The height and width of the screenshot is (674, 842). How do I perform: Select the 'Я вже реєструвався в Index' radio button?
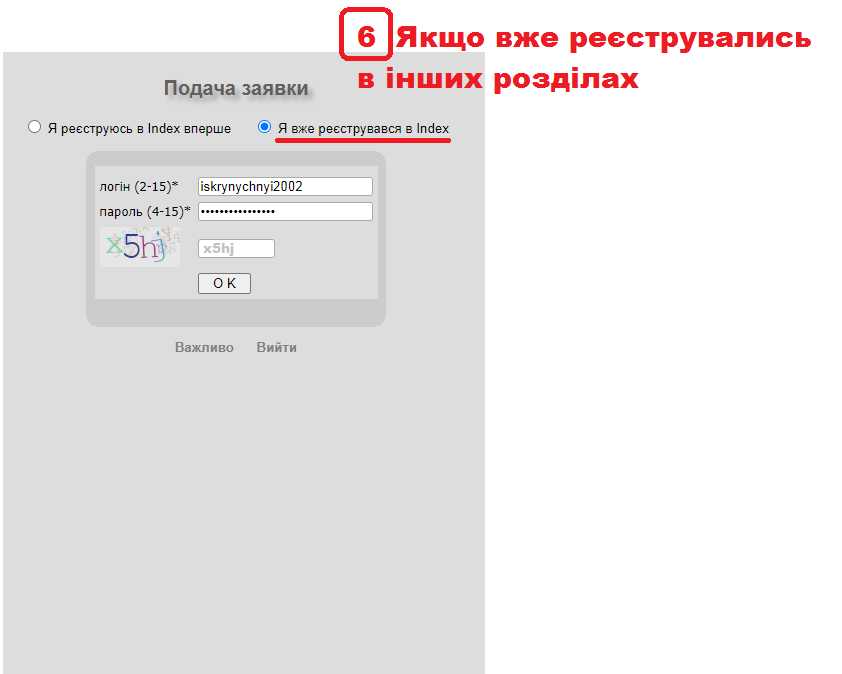point(264,127)
